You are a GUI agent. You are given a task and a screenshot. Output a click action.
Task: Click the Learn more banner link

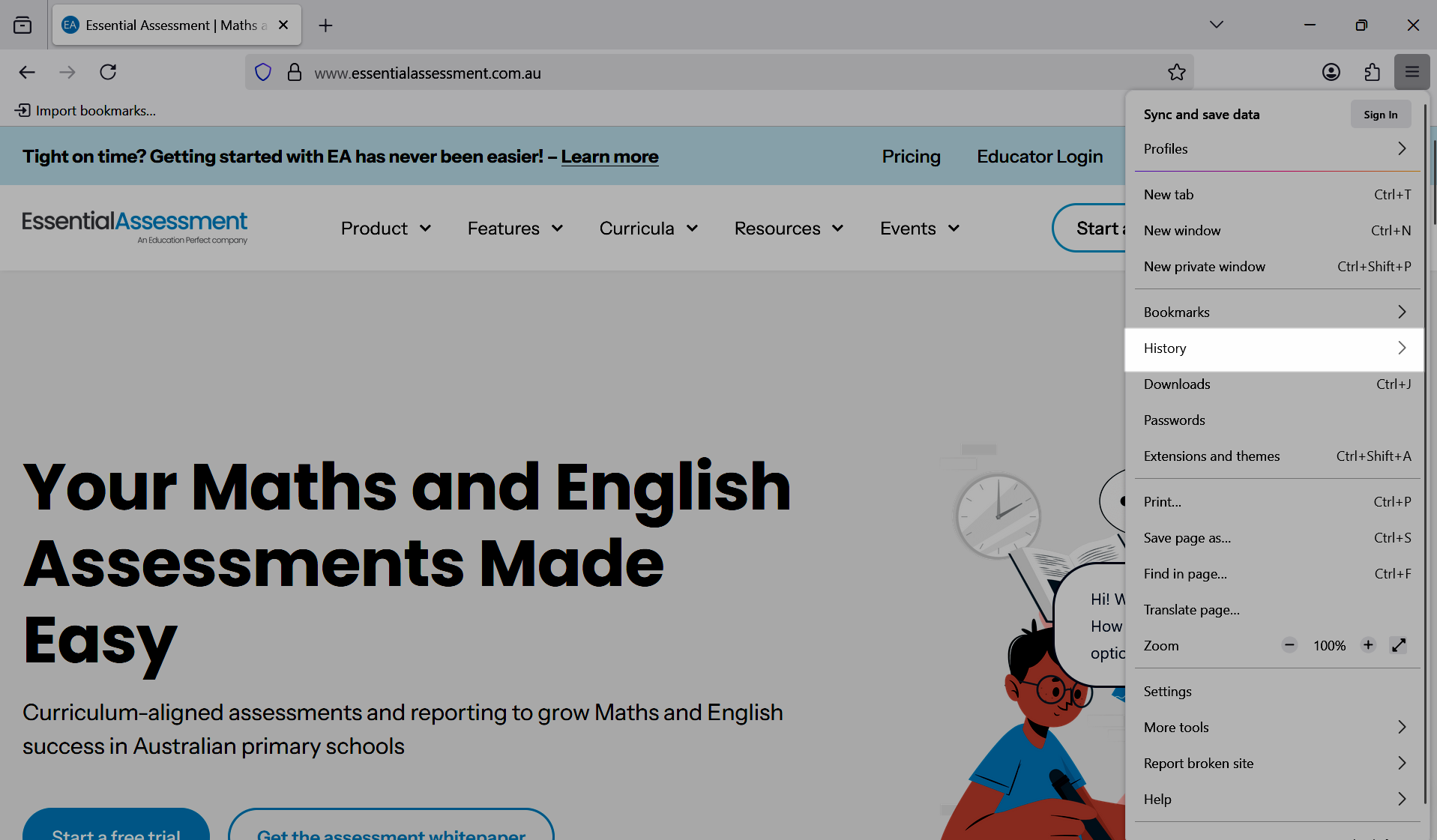click(x=609, y=157)
